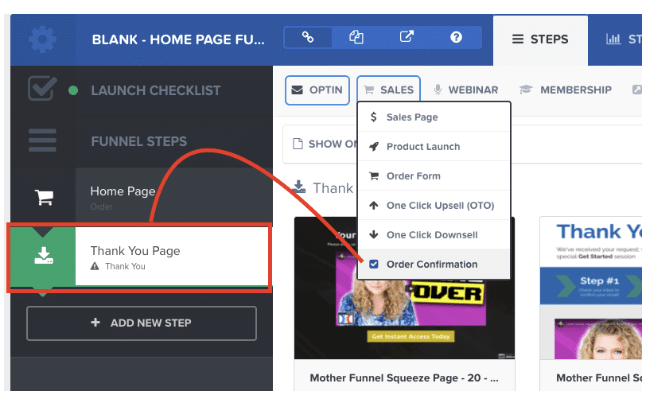Click the funnel link icon in header
668x401 pixels.
tap(308, 38)
